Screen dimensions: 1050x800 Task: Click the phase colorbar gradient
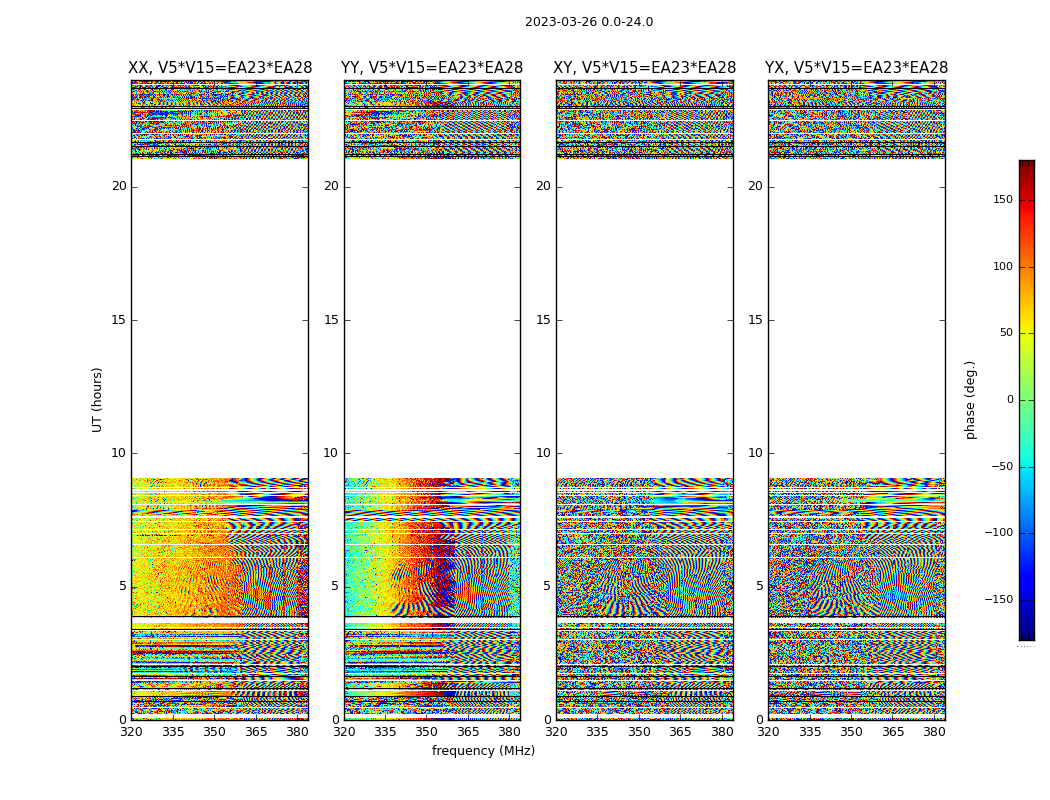coord(1027,400)
